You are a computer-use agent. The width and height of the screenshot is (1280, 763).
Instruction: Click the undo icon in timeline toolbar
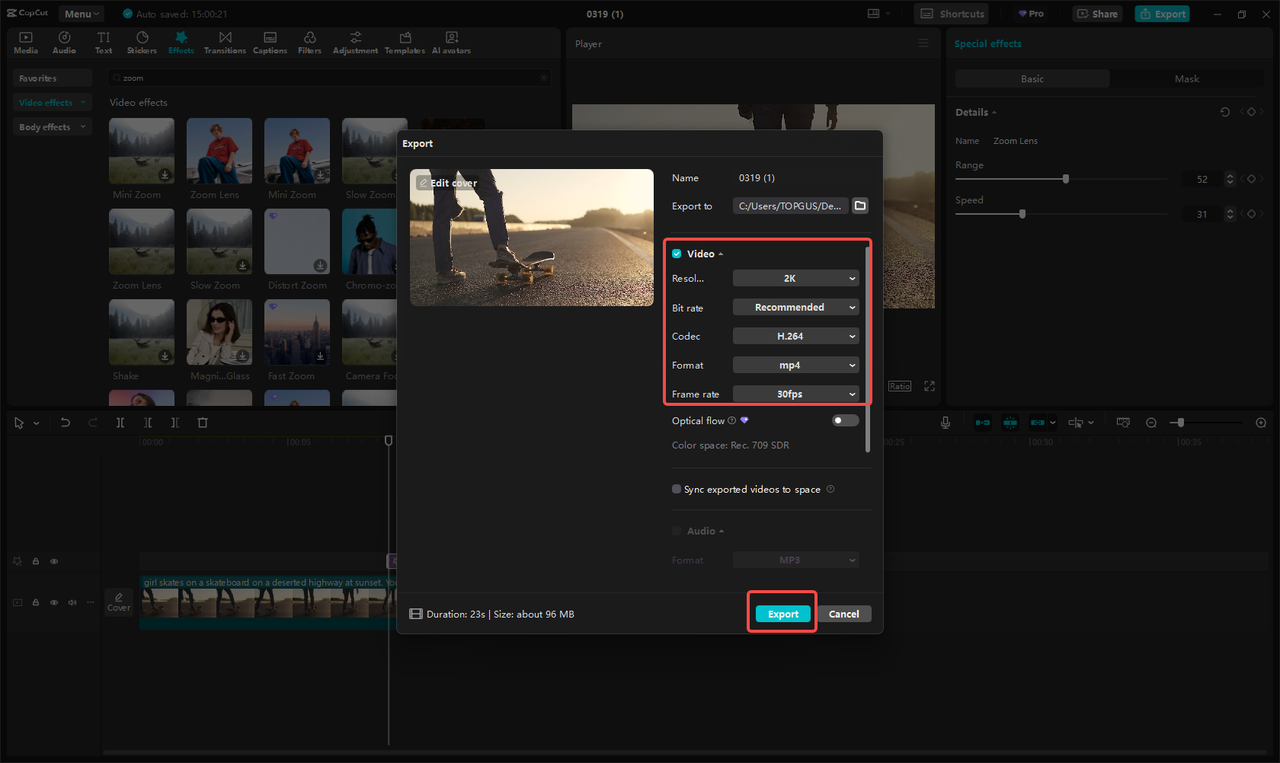tap(65, 422)
